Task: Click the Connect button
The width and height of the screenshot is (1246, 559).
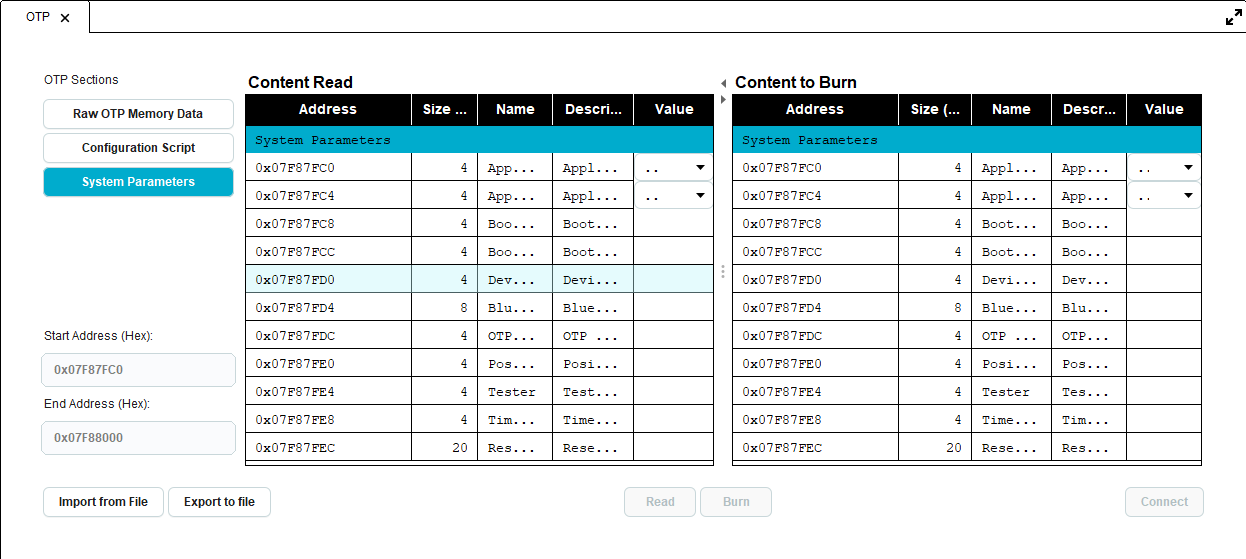Action: [x=1164, y=502]
